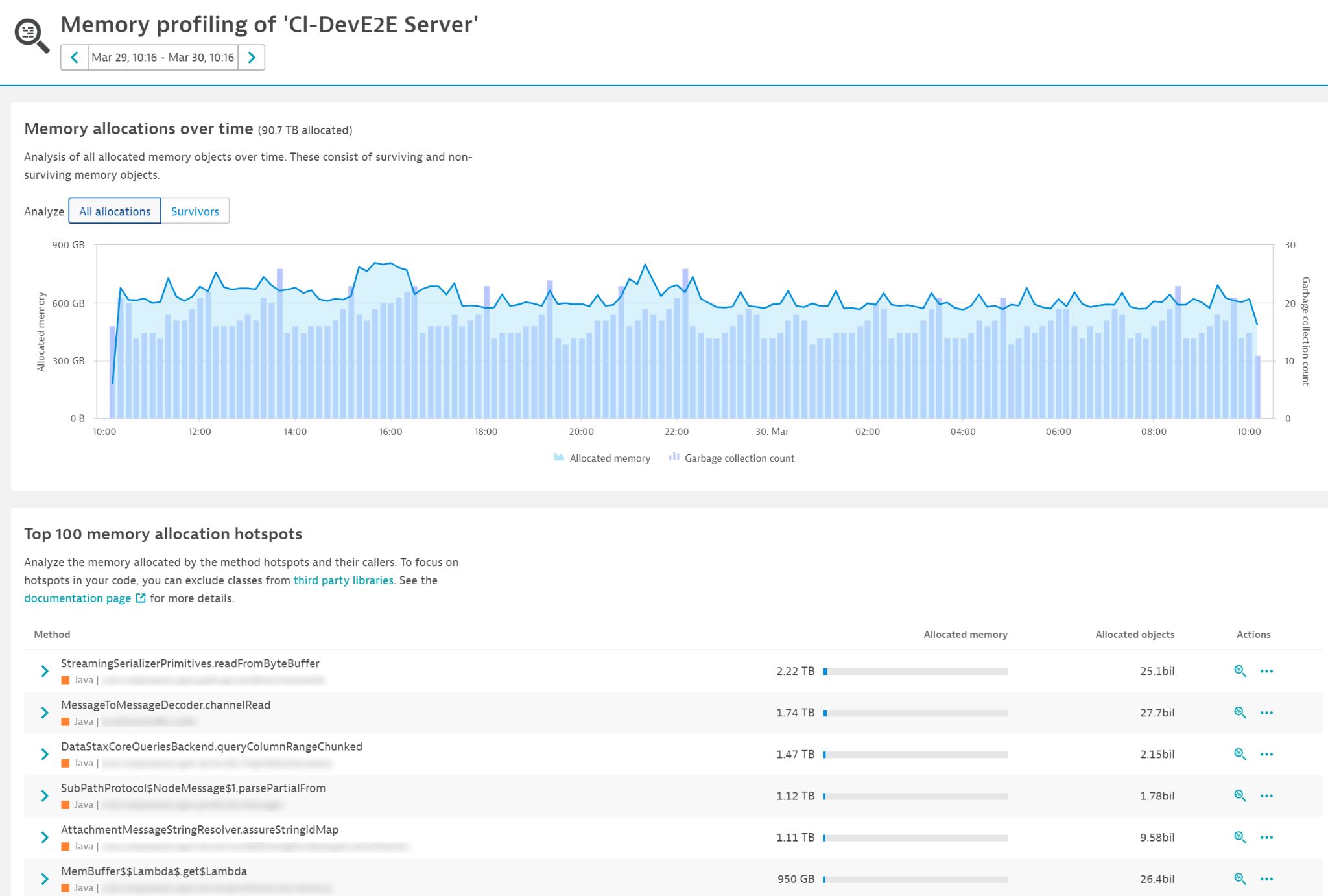Screen dimensions: 1328x896
Task: Click the orange Java icon under MessageToMessageDecoder
Action: point(65,722)
